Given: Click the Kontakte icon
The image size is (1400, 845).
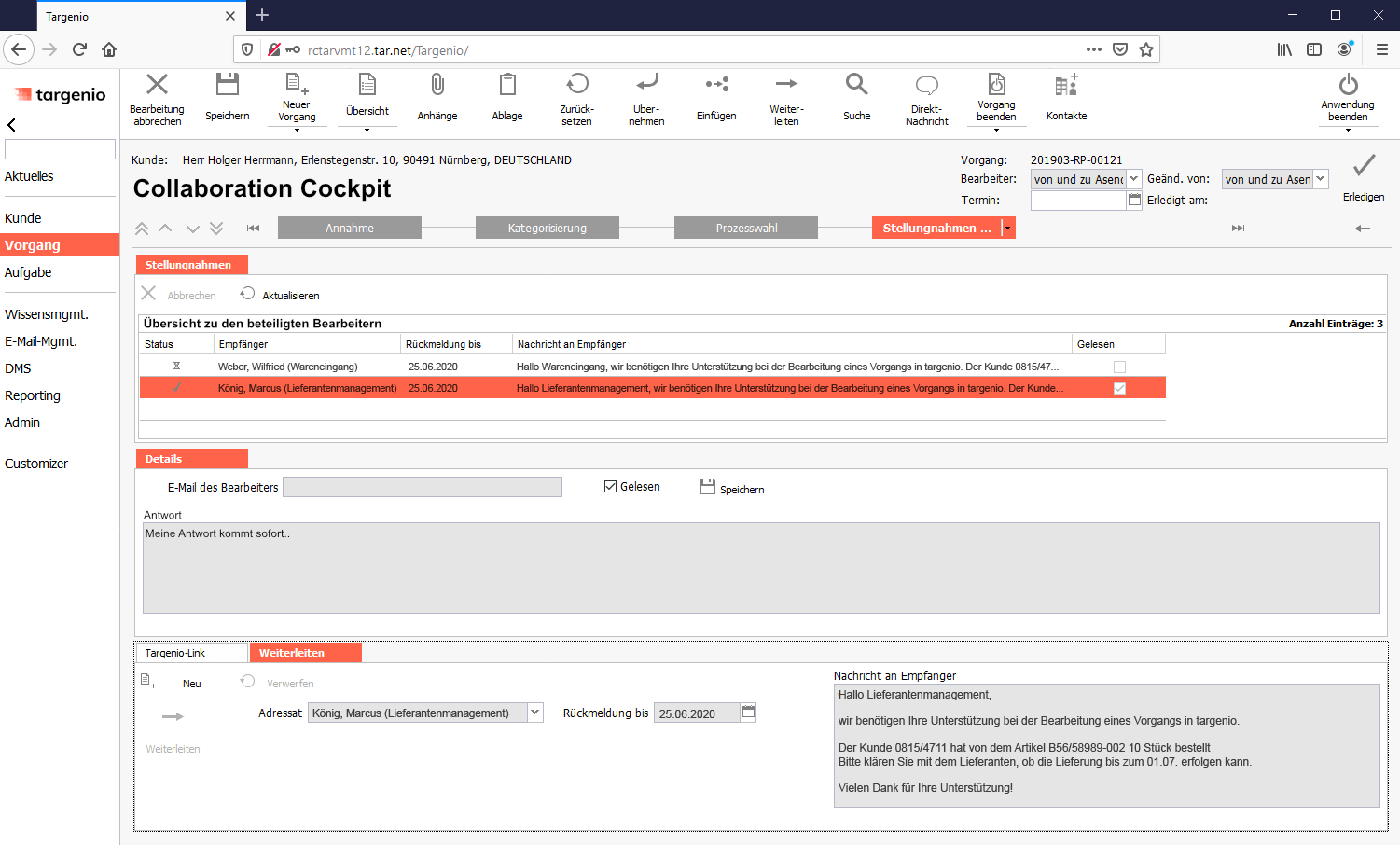Looking at the screenshot, I should pos(1066,86).
